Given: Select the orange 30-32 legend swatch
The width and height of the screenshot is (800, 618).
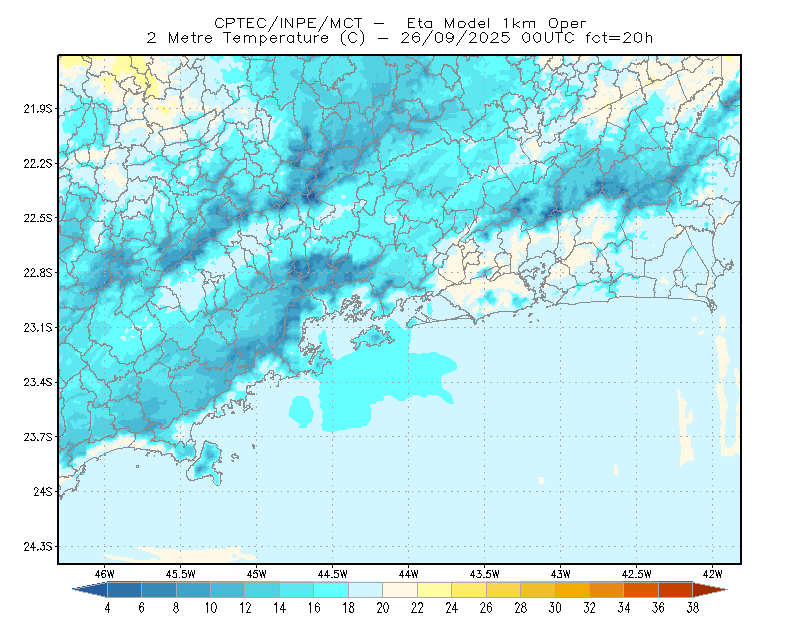Looking at the screenshot, I should point(572,590).
